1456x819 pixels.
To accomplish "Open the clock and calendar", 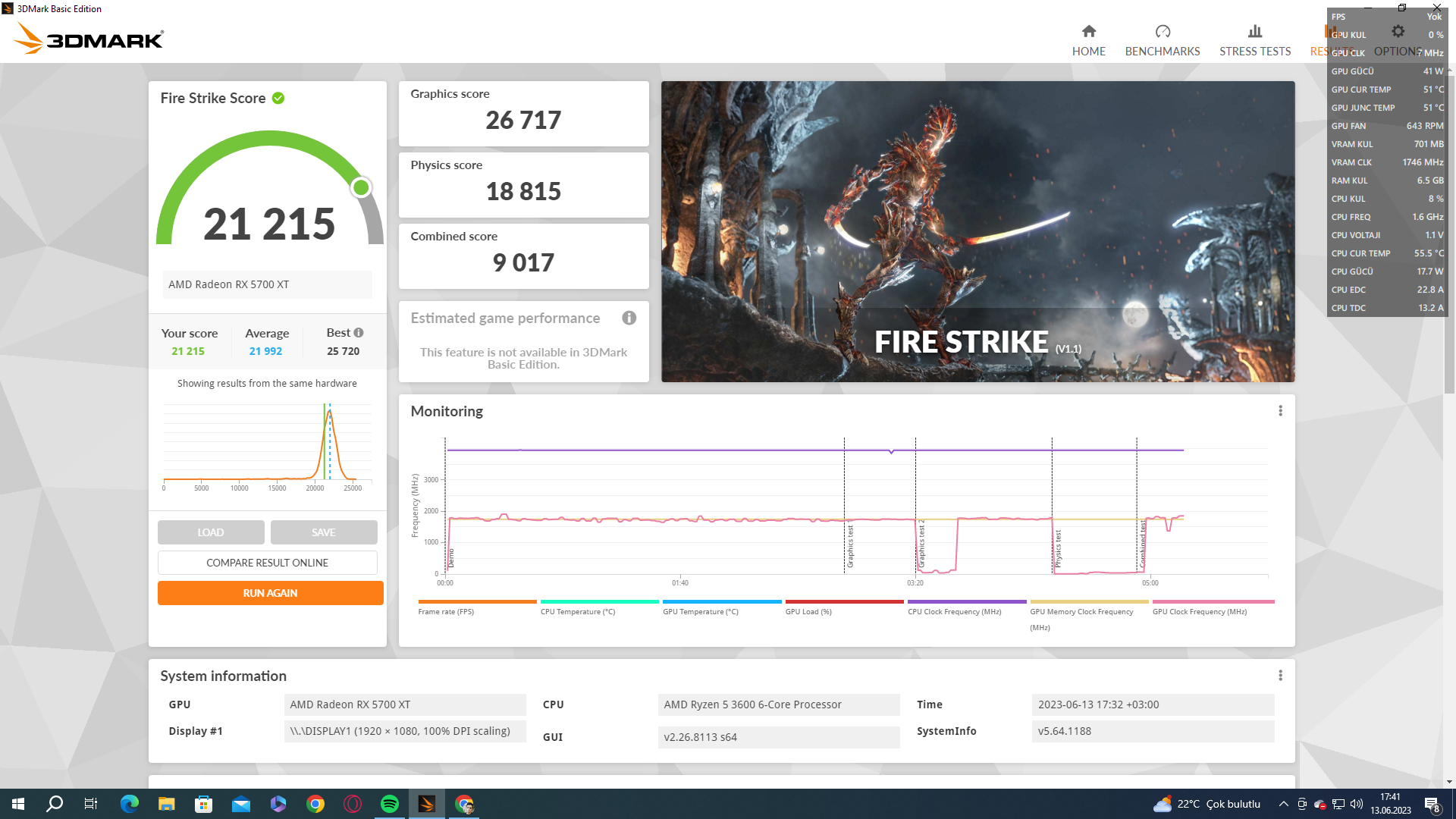I will 1391,804.
